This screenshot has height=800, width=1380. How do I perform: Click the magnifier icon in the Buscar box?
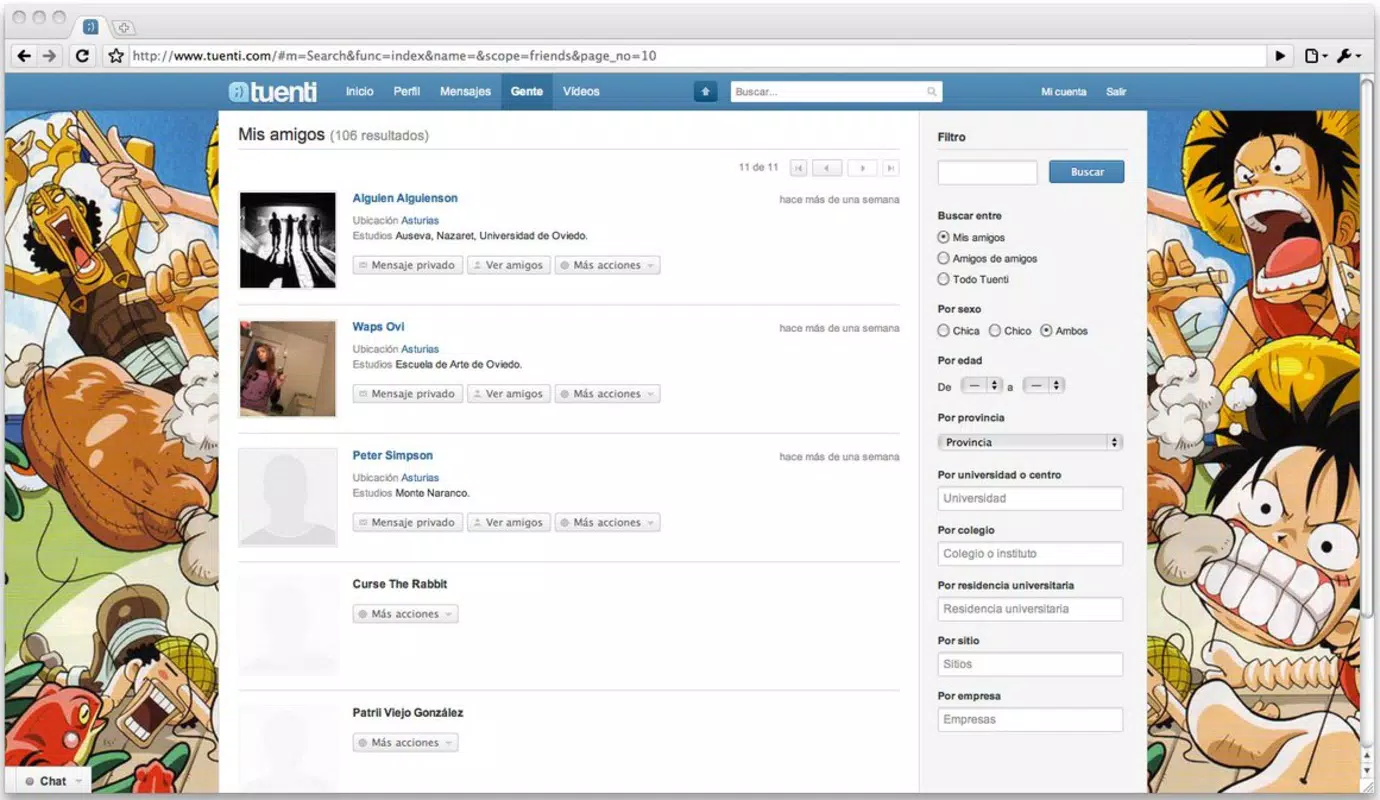pyautogui.click(x=932, y=92)
